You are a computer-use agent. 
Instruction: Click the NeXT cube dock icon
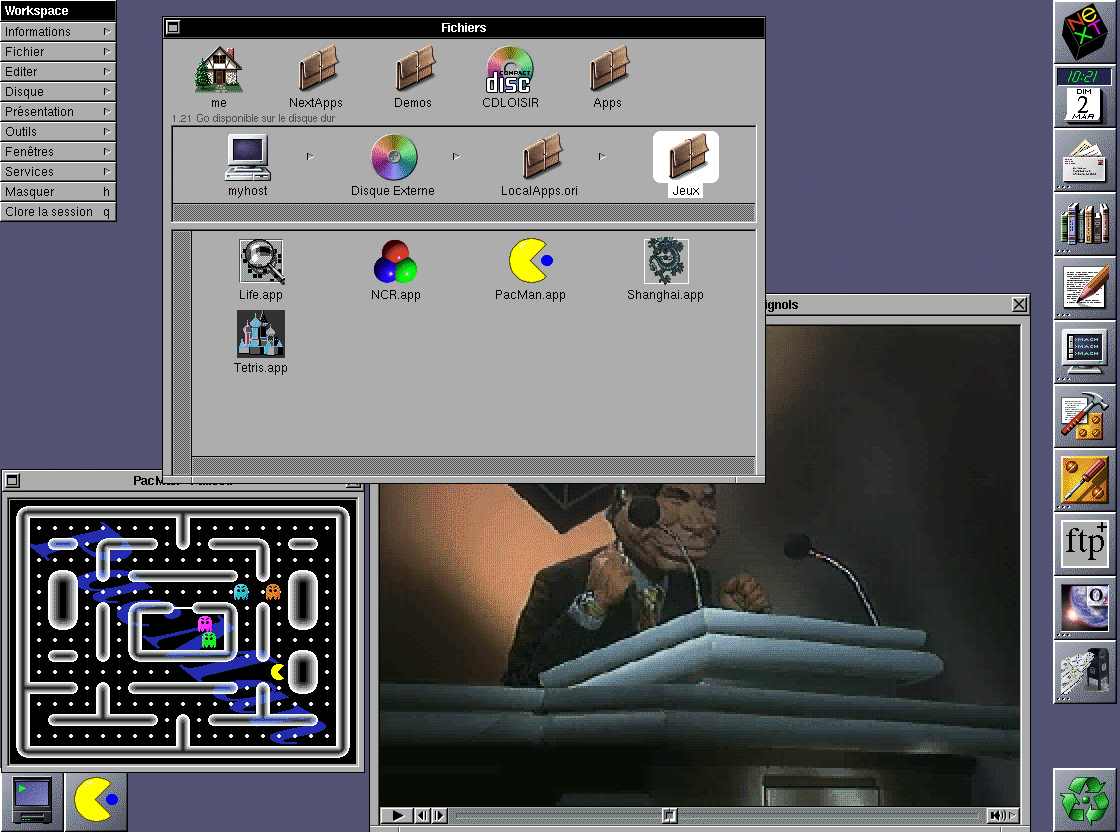1084,32
